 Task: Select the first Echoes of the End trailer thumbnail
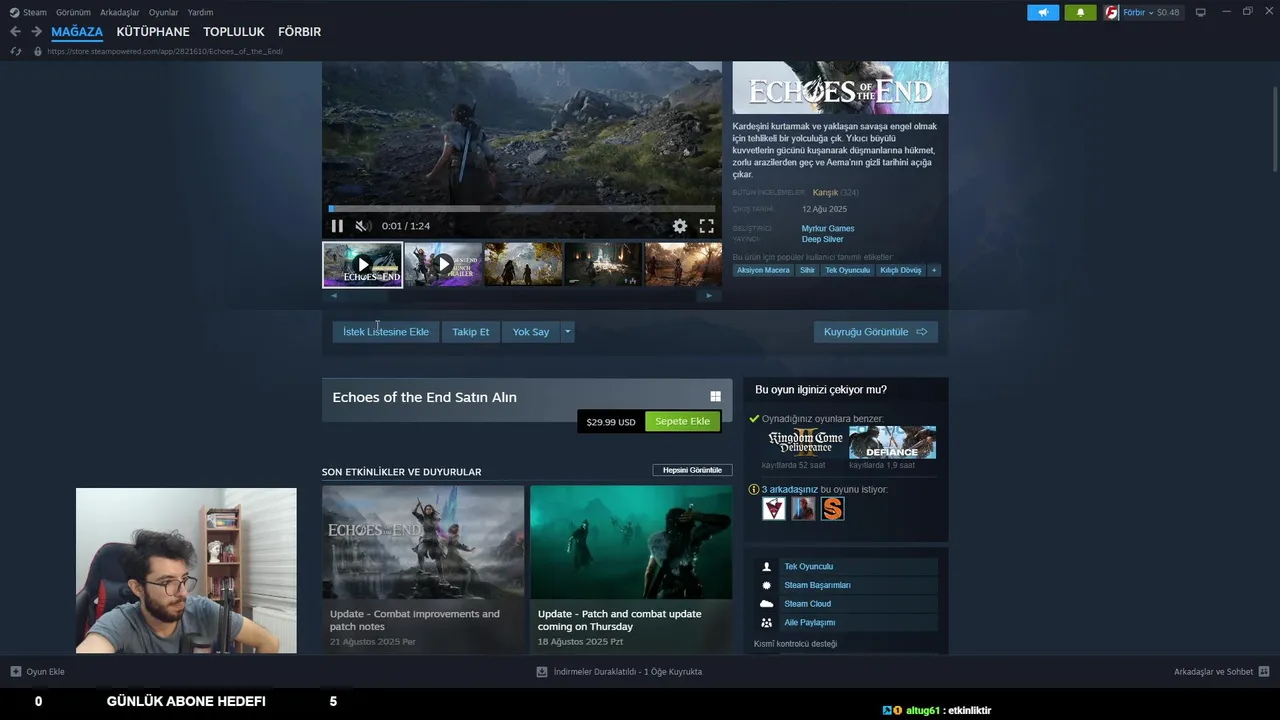pyautogui.click(x=362, y=264)
